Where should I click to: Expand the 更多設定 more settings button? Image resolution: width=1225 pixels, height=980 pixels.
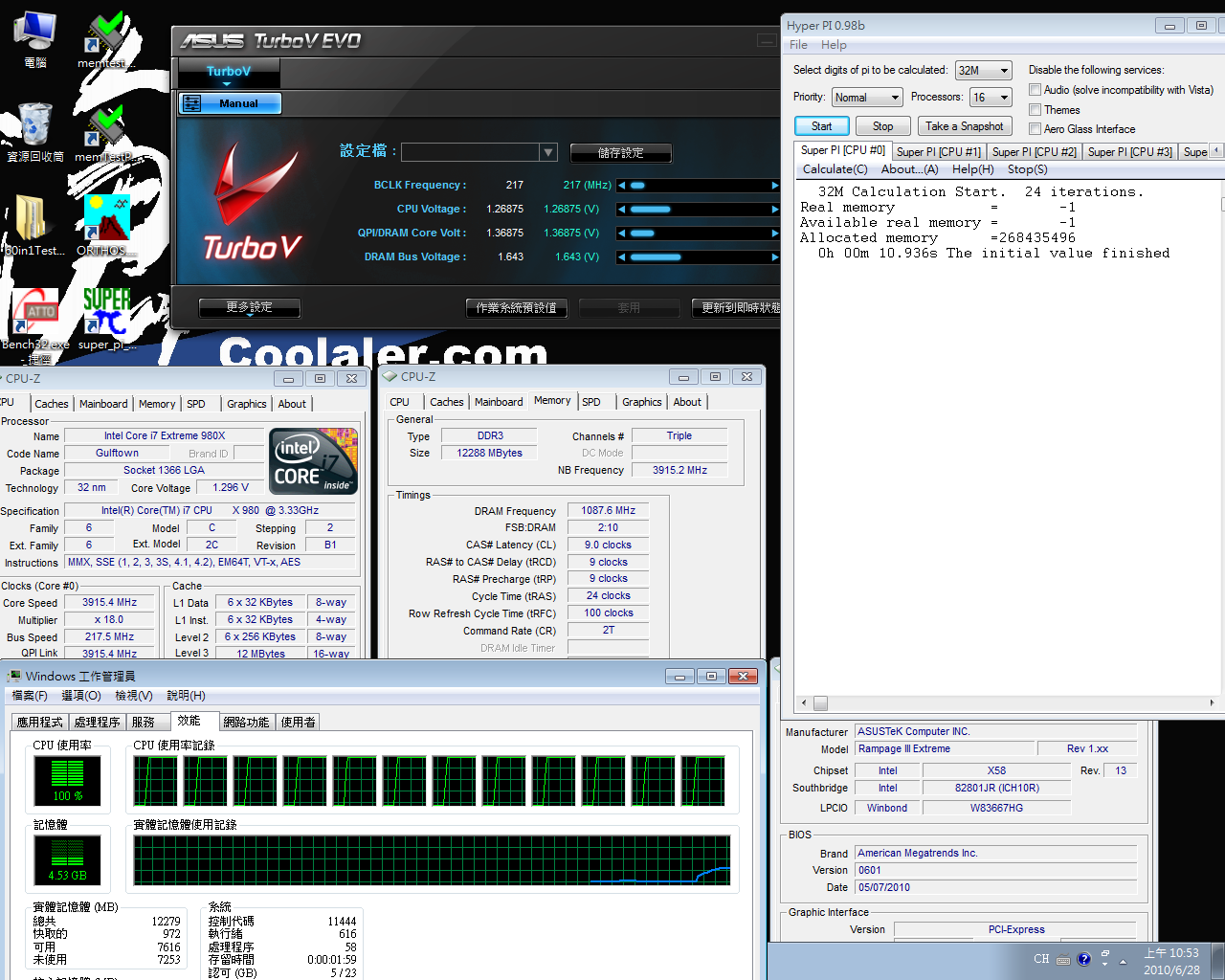[x=249, y=307]
